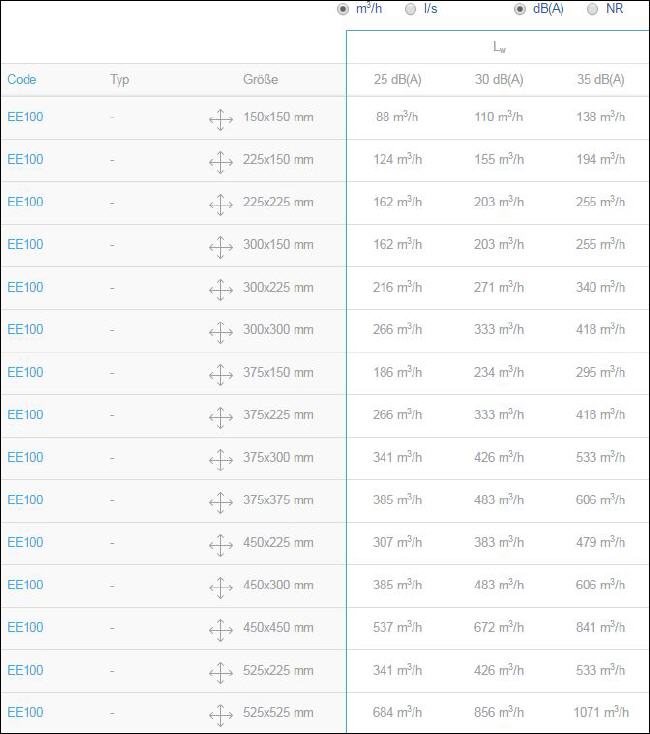650x734 pixels.
Task: Open EE100 link in the 150x150 mm row
Action: [x=25, y=117]
